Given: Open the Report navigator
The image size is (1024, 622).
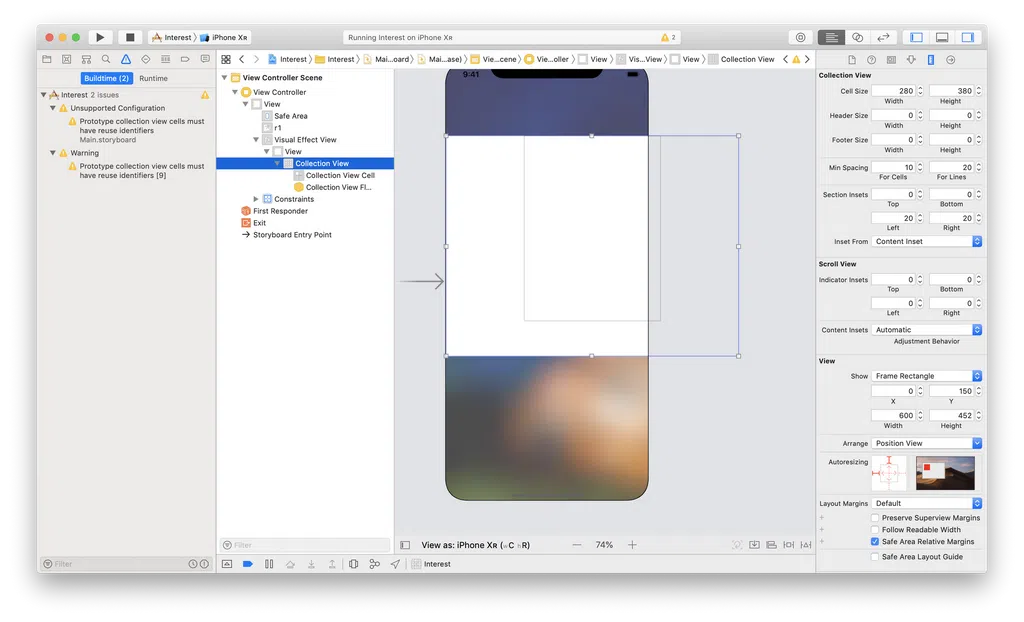Looking at the screenshot, I should point(205,59).
